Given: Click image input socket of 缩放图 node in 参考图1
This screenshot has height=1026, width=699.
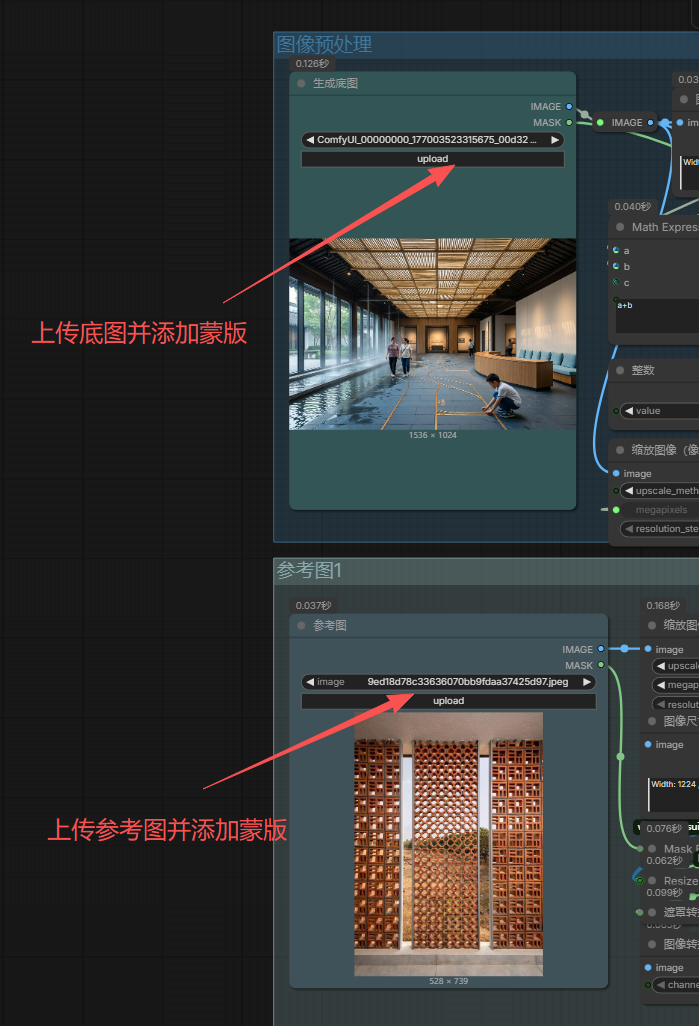Looking at the screenshot, I should [x=648, y=649].
